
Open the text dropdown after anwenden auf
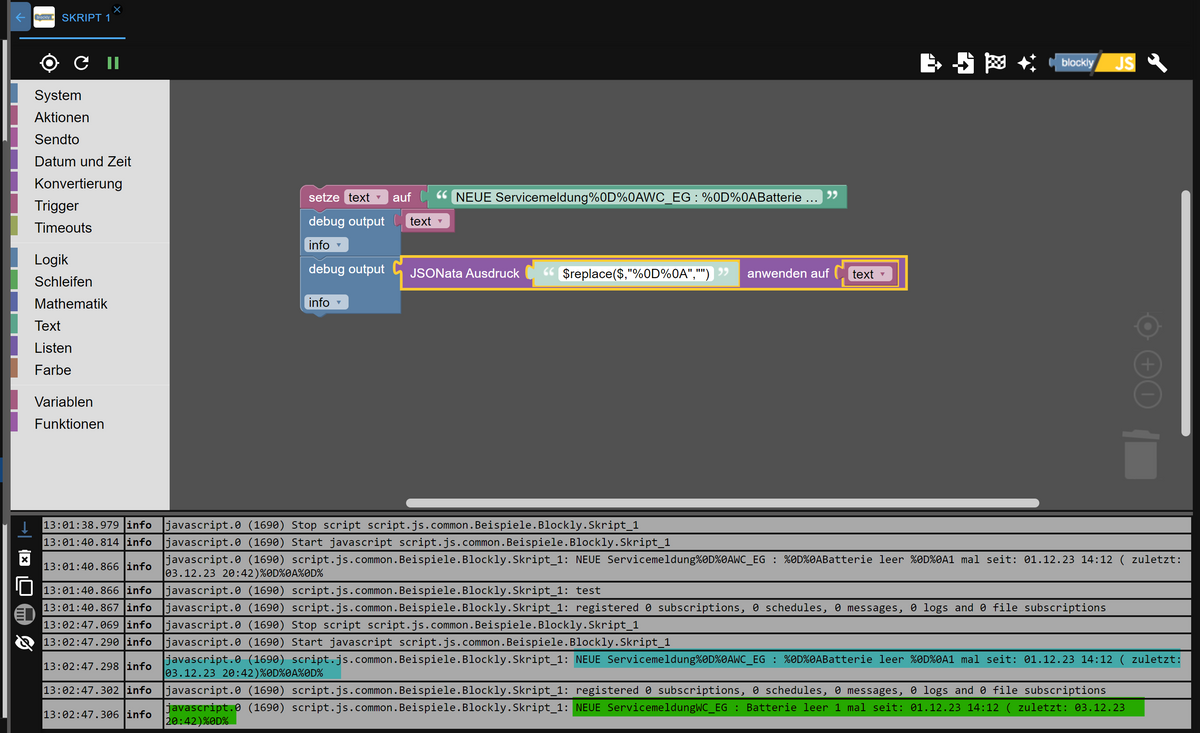[x=870, y=274]
